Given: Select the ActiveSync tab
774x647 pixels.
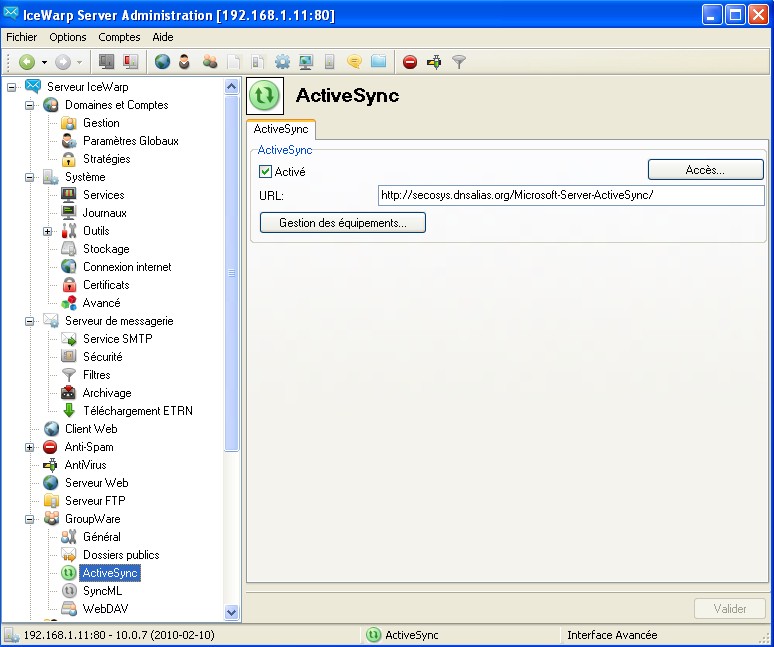Looking at the screenshot, I should [x=280, y=129].
